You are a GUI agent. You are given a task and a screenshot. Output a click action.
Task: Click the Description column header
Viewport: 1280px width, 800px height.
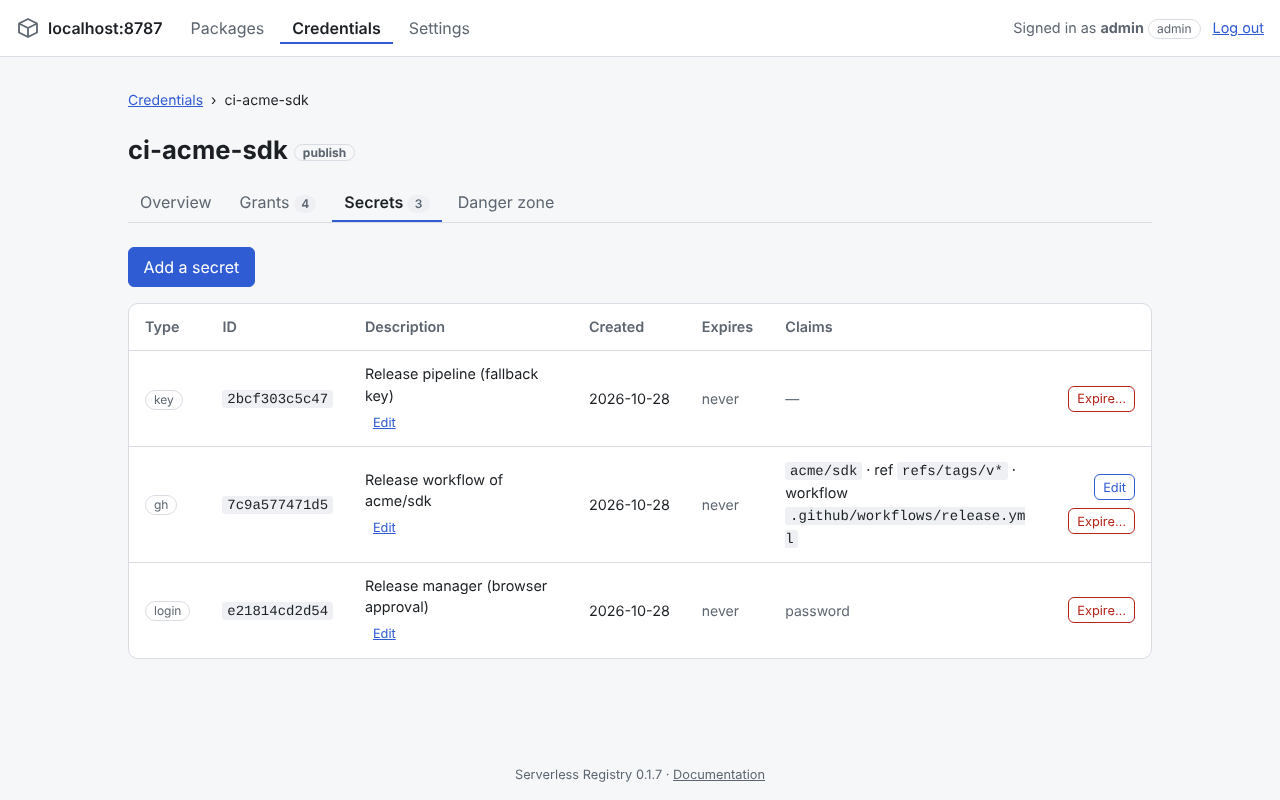point(405,327)
